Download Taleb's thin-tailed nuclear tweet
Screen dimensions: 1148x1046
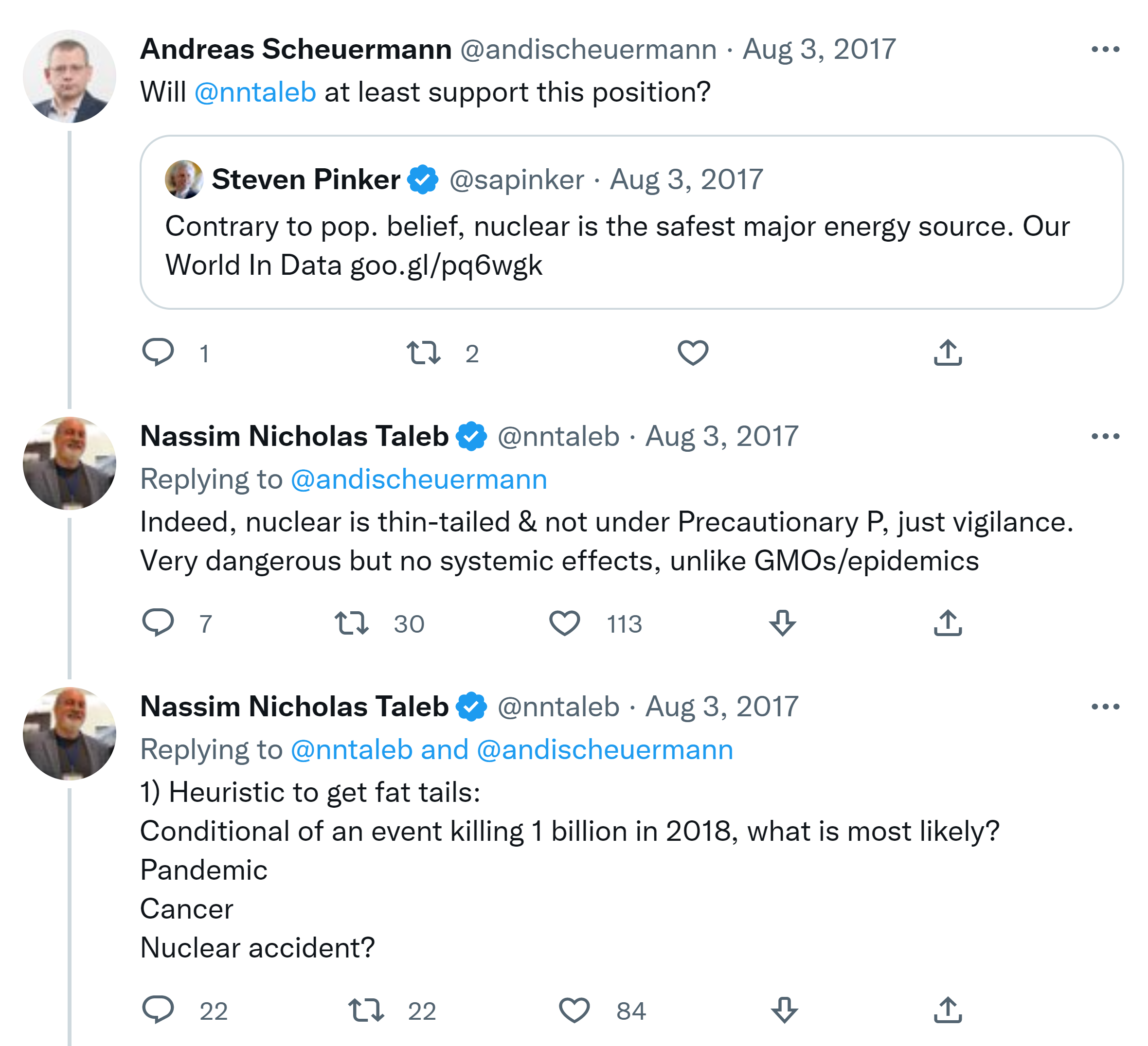tap(782, 622)
